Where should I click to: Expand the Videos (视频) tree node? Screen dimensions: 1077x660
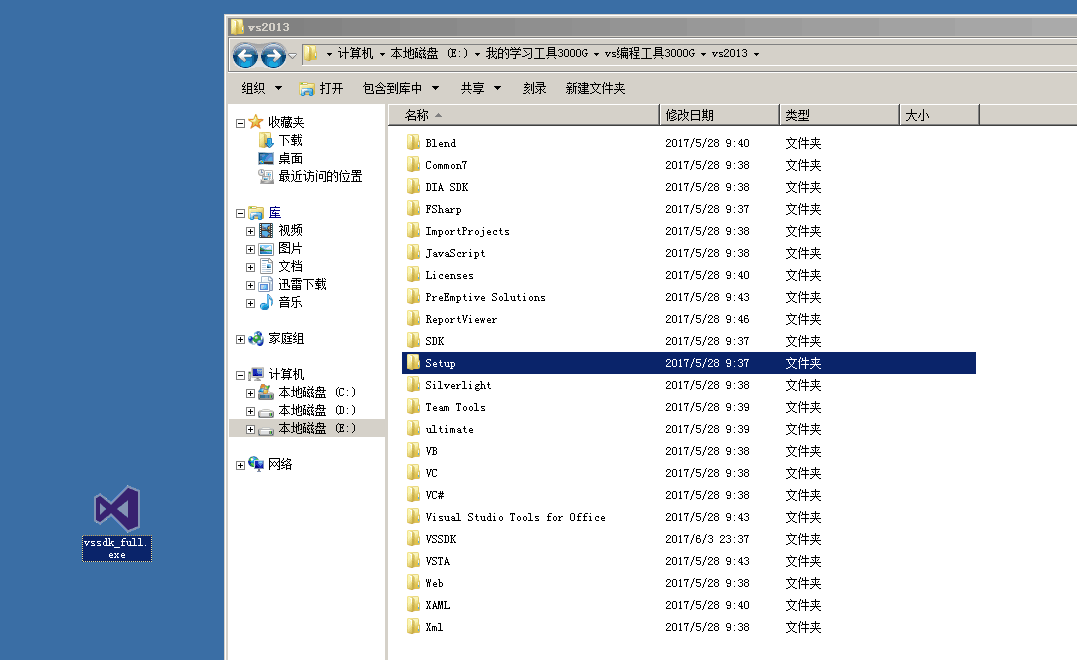pos(251,231)
